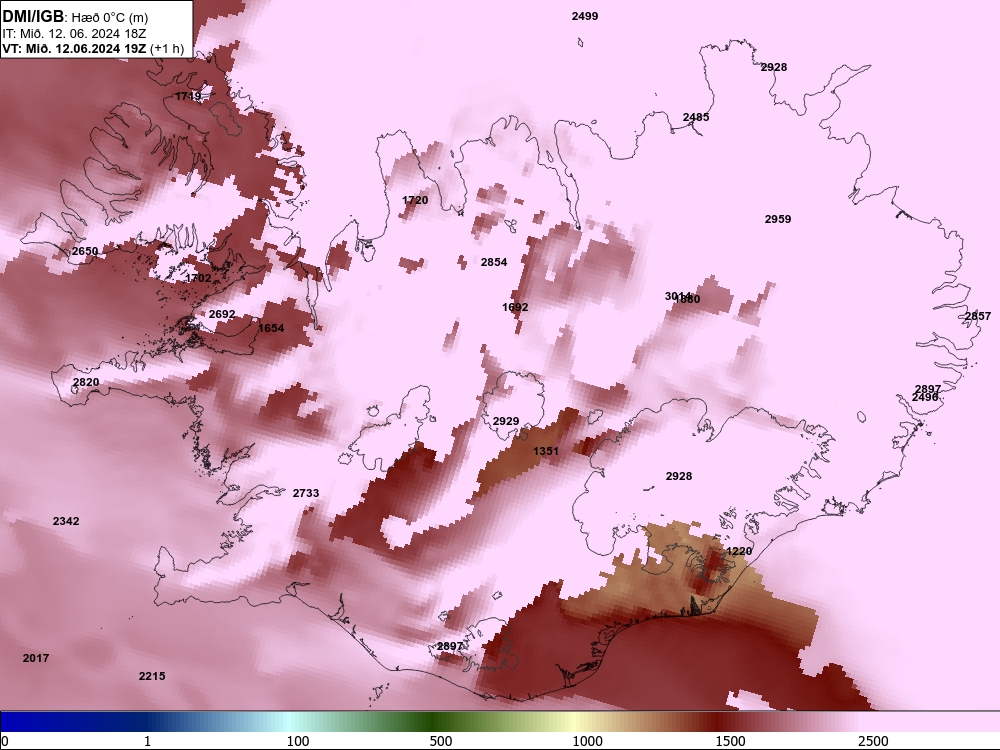Click the 2854 map value

[x=494, y=262]
